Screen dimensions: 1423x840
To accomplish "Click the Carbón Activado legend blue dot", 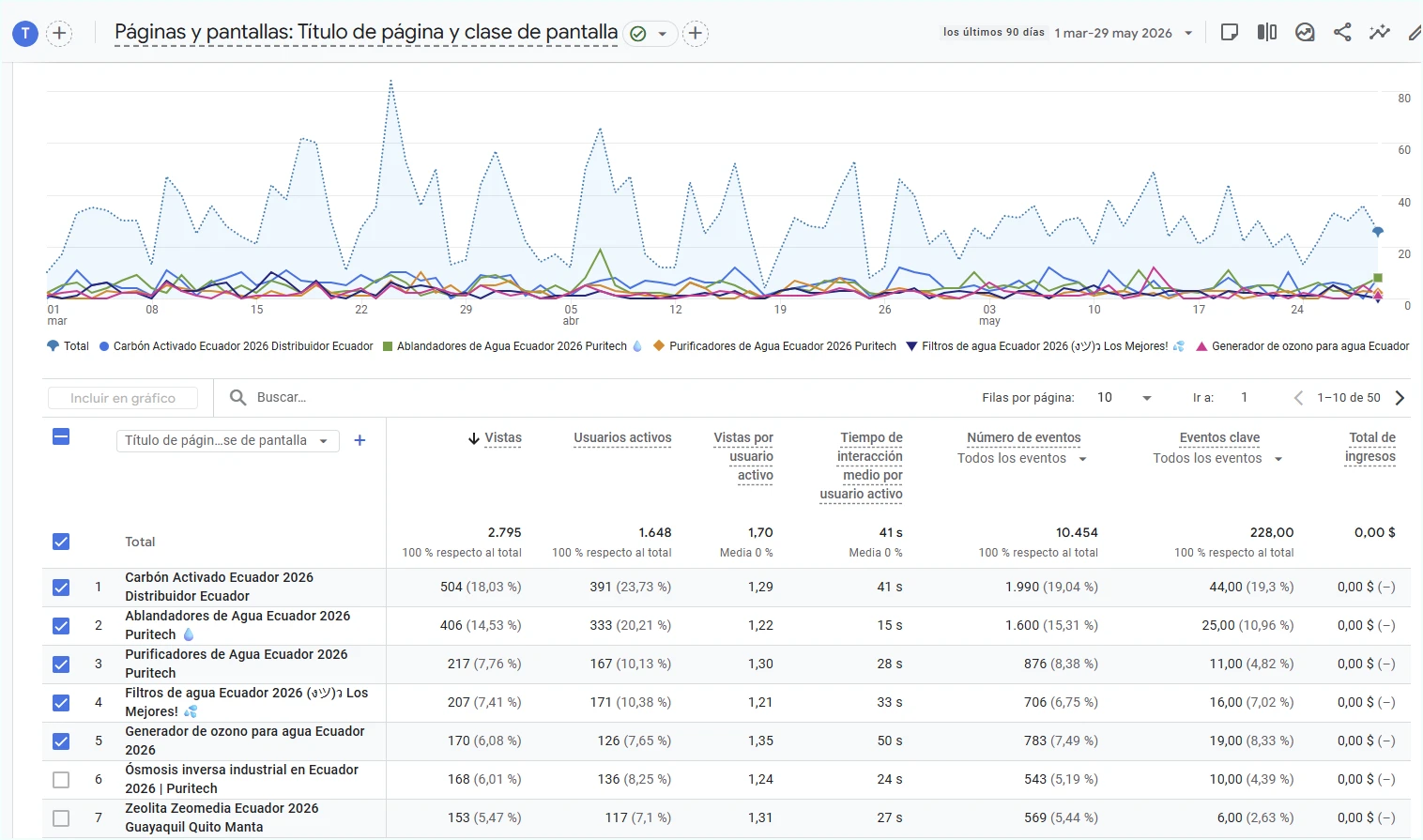I will [104, 346].
